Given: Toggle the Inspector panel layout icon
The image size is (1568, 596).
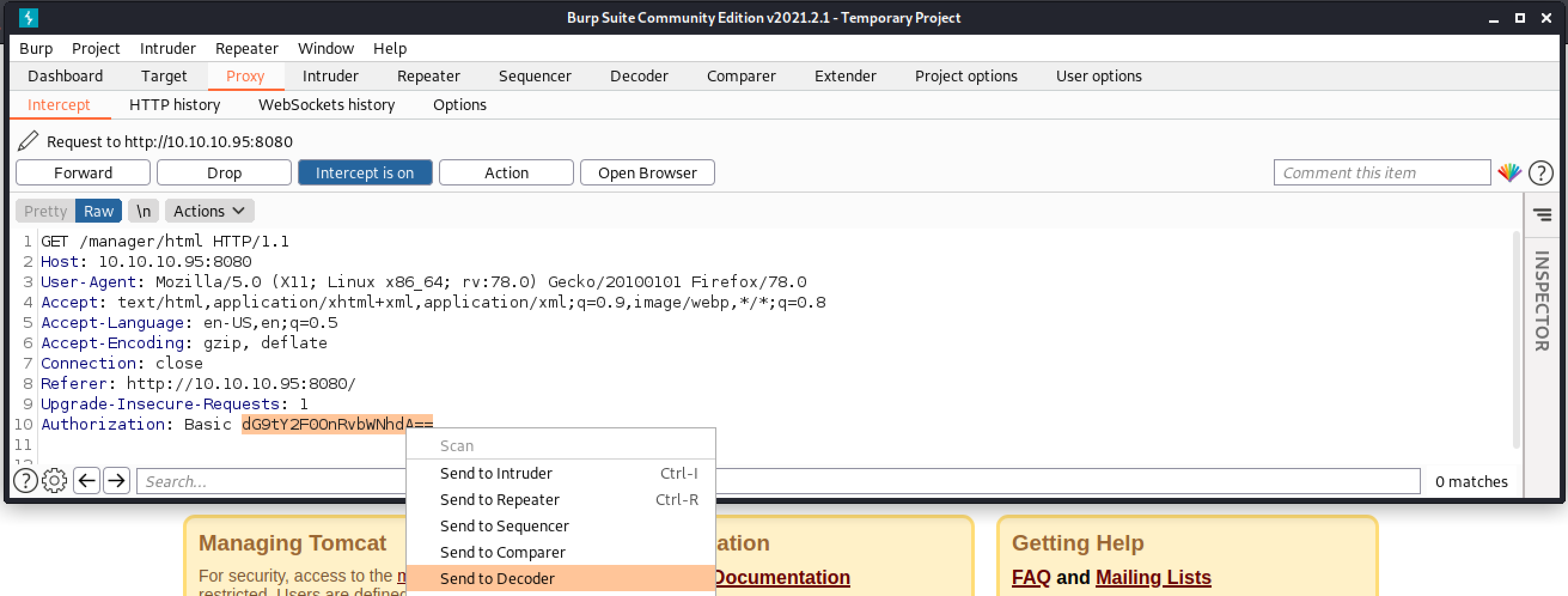Looking at the screenshot, I should coord(1542,214).
